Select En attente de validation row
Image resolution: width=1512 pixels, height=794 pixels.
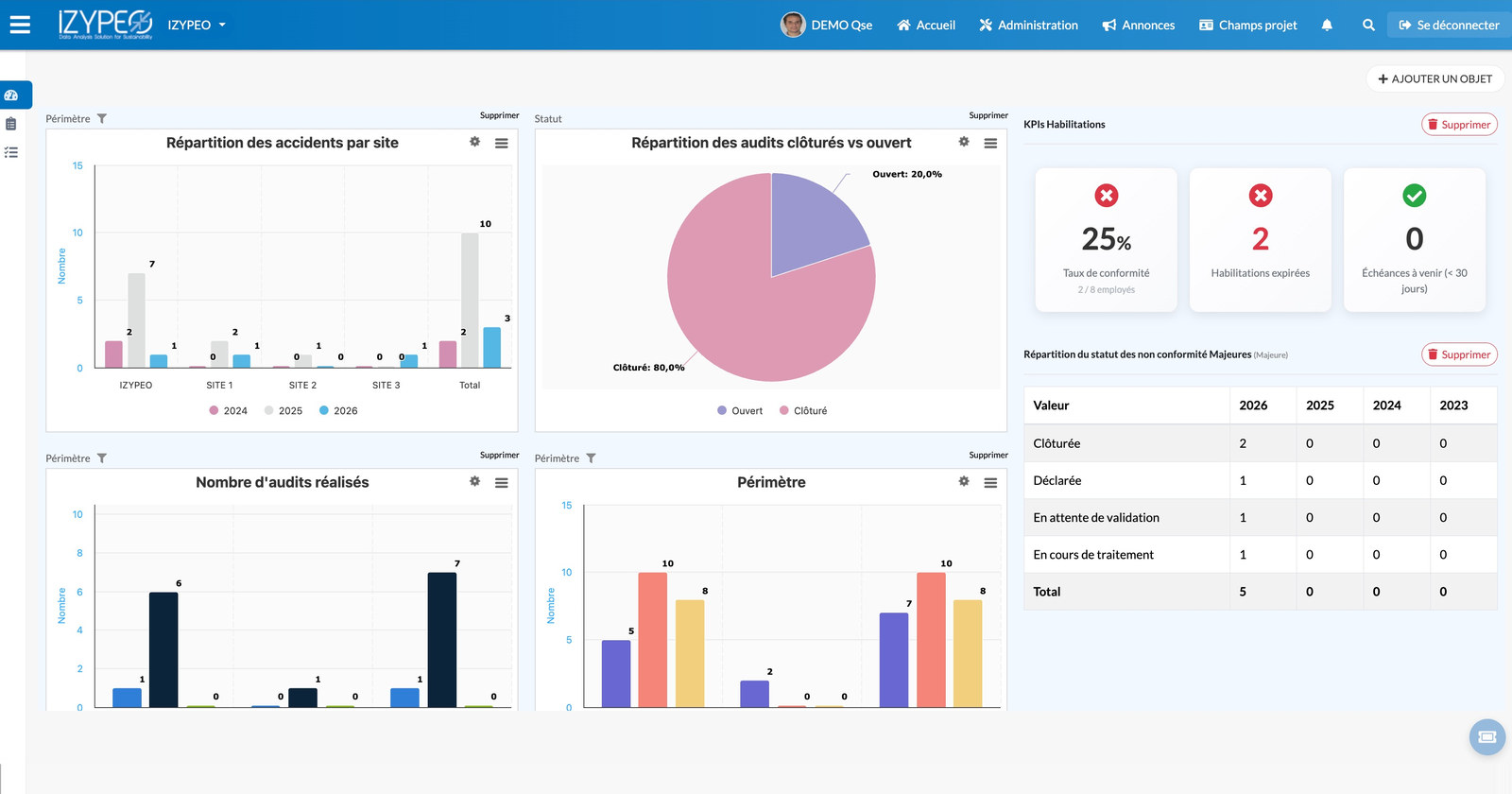coord(1261,517)
